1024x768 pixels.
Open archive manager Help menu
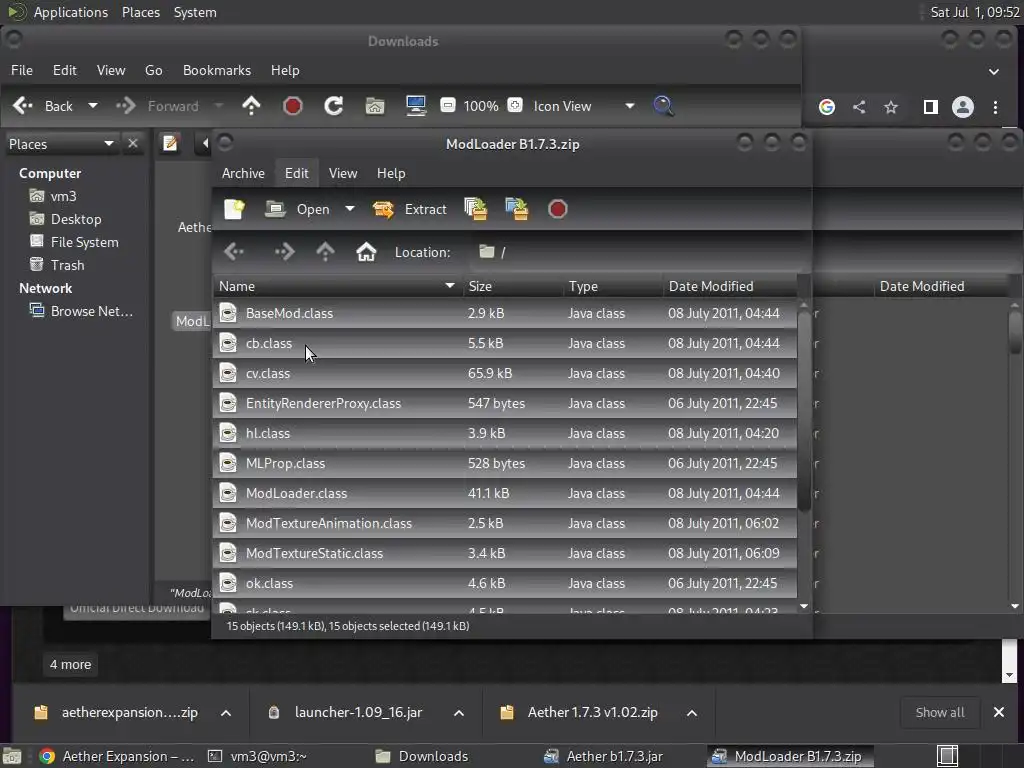(391, 173)
